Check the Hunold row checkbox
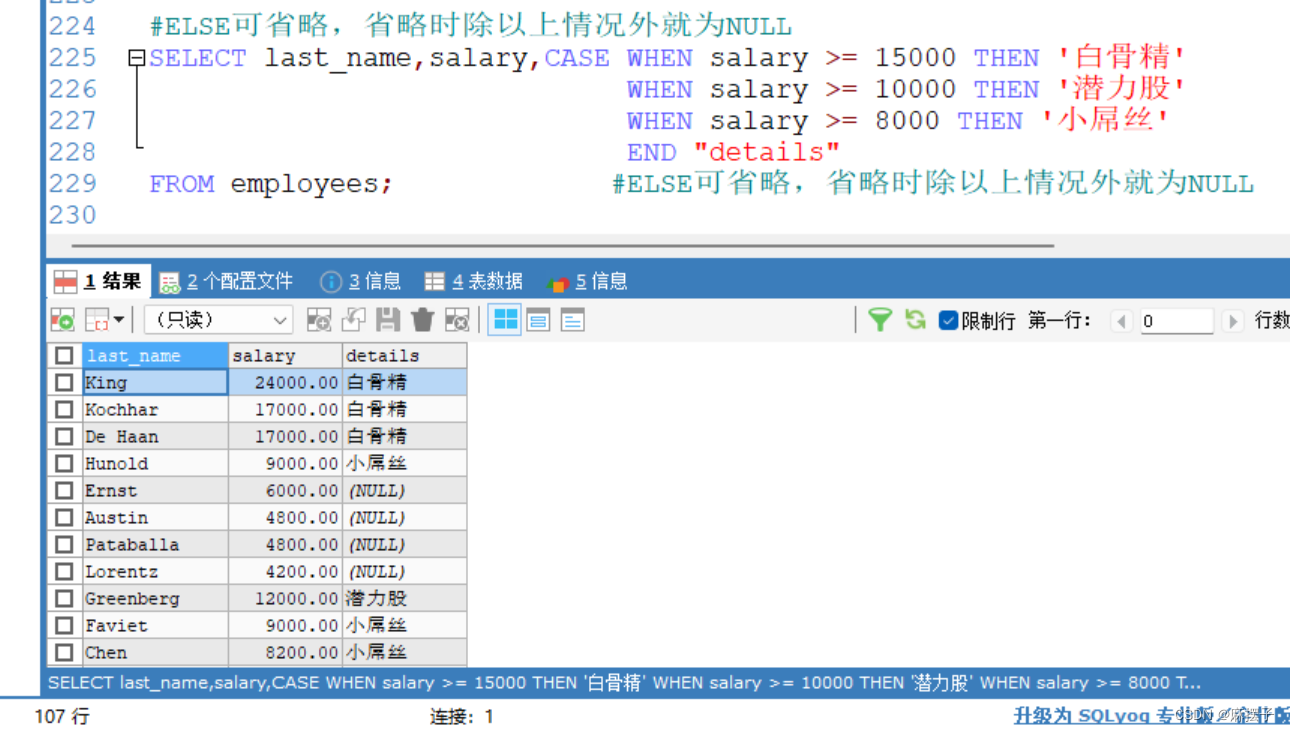The width and height of the screenshot is (1290, 732). pos(65,463)
